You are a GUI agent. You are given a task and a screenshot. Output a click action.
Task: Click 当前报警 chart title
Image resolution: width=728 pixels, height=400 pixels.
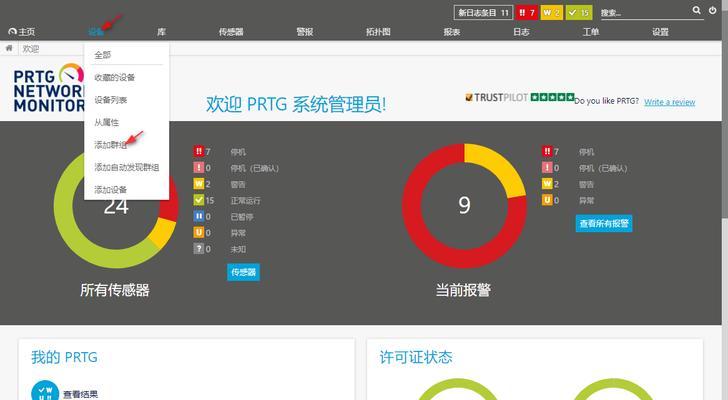(463, 290)
